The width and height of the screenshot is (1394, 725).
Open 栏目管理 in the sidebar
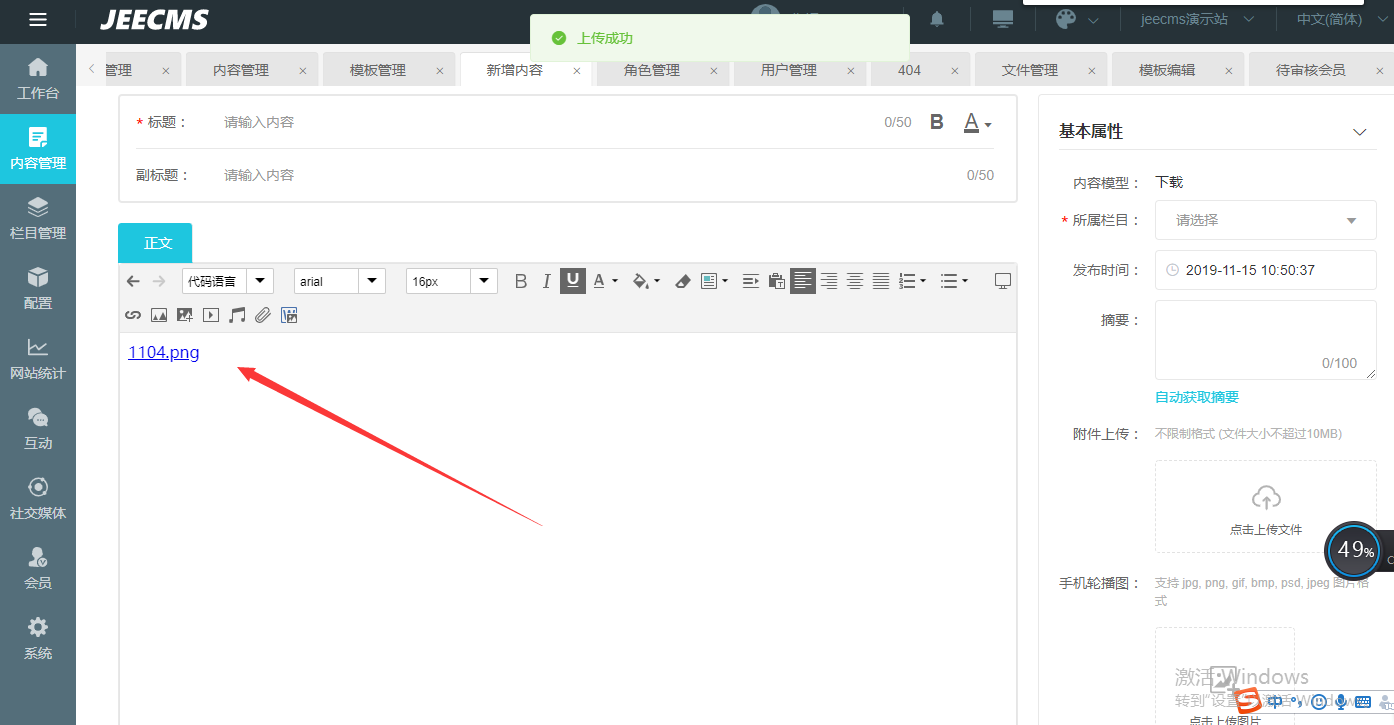click(38, 219)
